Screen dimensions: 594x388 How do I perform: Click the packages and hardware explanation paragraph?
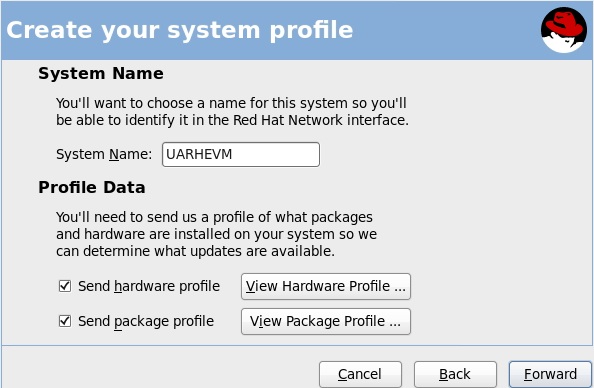216,234
